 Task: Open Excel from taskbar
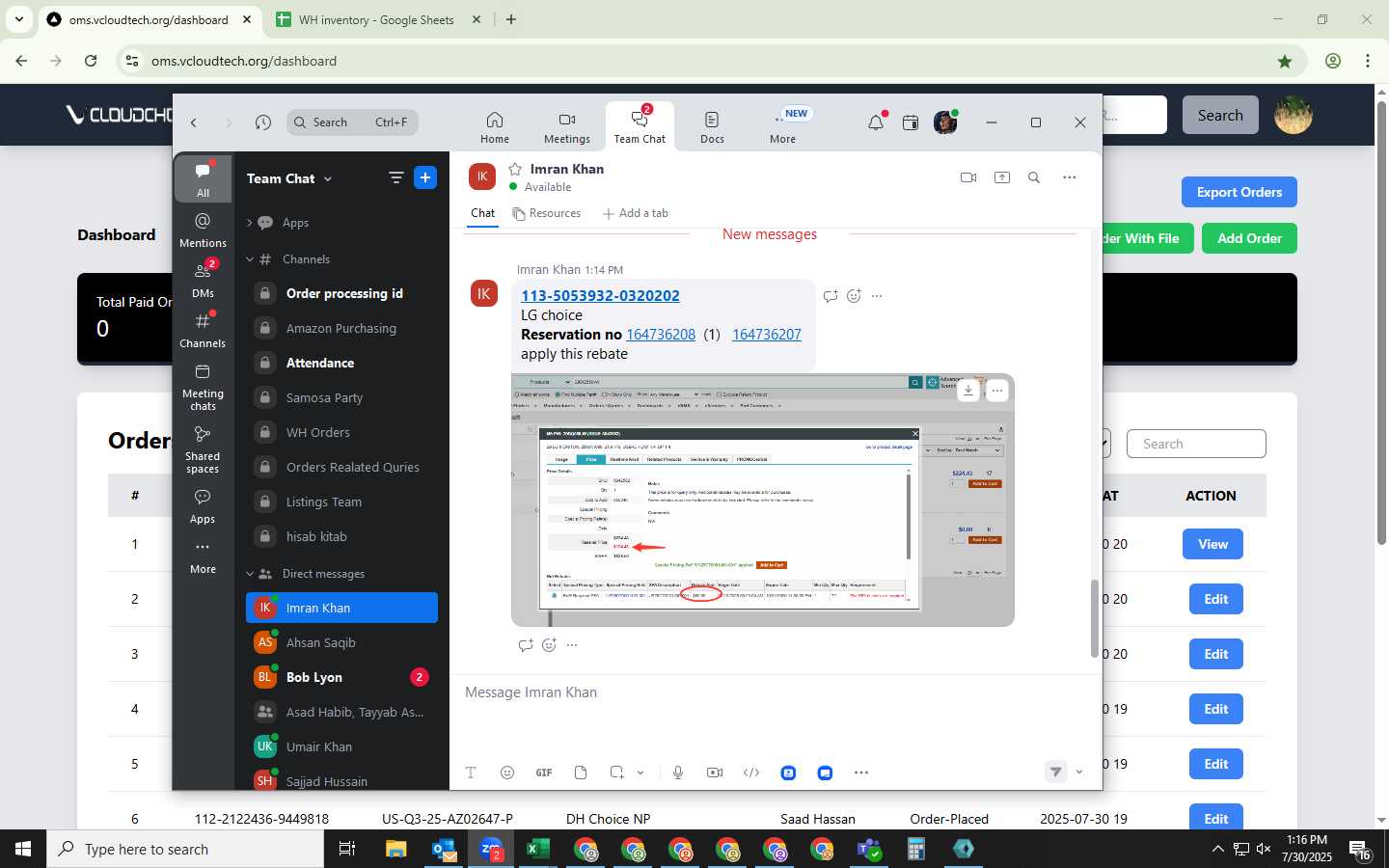pyautogui.click(x=537, y=849)
